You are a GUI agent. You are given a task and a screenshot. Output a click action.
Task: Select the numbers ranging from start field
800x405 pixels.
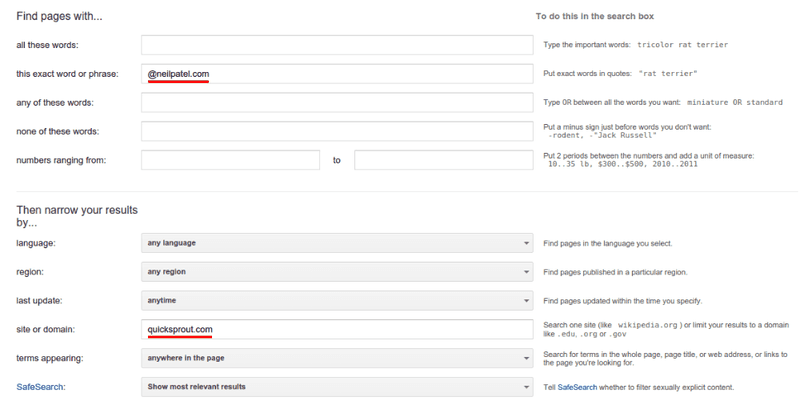(x=231, y=160)
